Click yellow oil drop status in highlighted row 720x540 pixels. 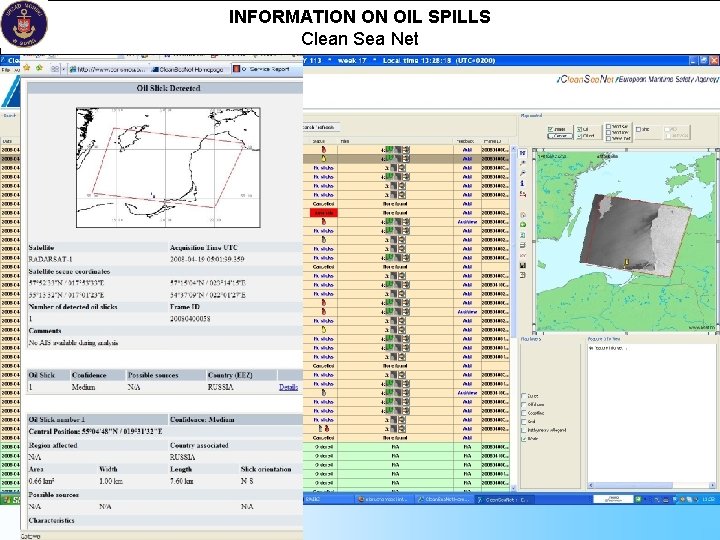323,158
